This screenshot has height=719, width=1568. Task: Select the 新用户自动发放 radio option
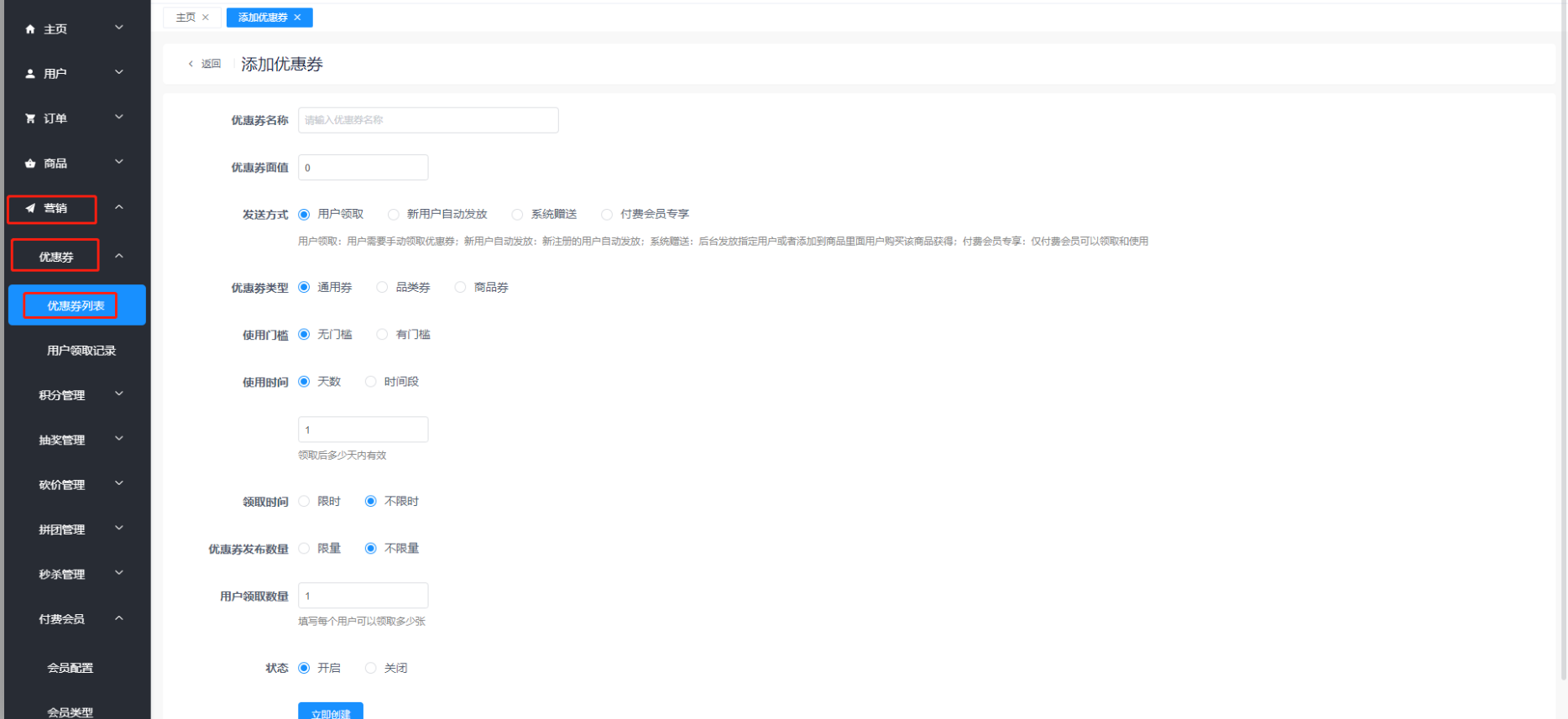[394, 215]
